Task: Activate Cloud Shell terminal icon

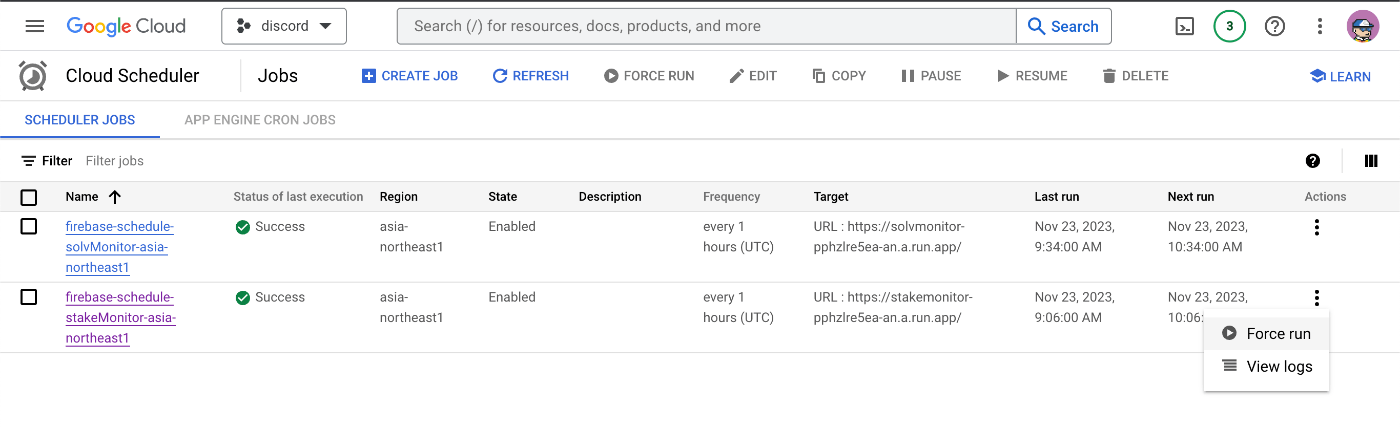Action: click(x=1184, y=26)
